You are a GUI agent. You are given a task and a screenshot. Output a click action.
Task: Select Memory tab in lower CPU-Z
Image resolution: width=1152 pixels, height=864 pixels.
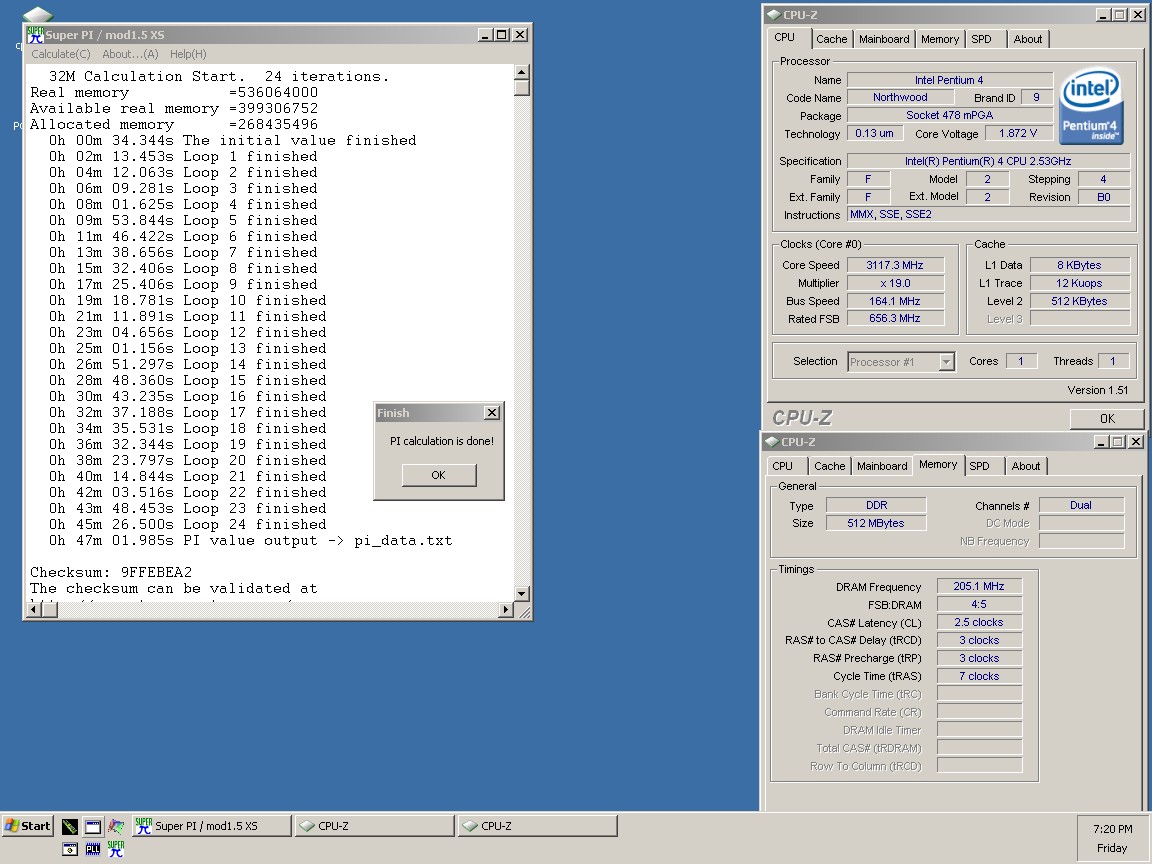point(938,464)
